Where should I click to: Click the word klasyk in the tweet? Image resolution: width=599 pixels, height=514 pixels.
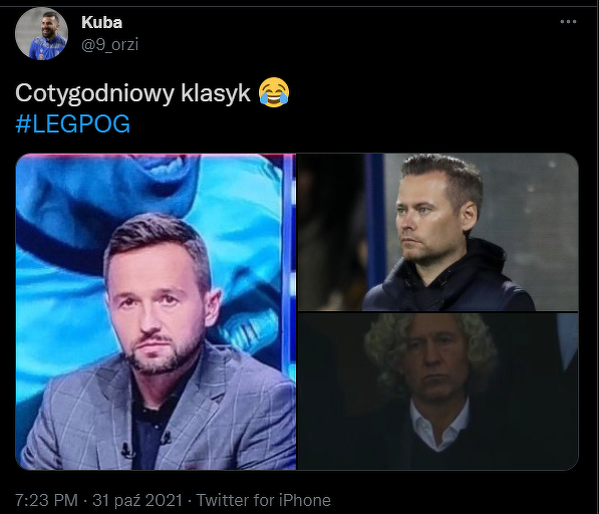pyautogui.click(x=215, y=93)
